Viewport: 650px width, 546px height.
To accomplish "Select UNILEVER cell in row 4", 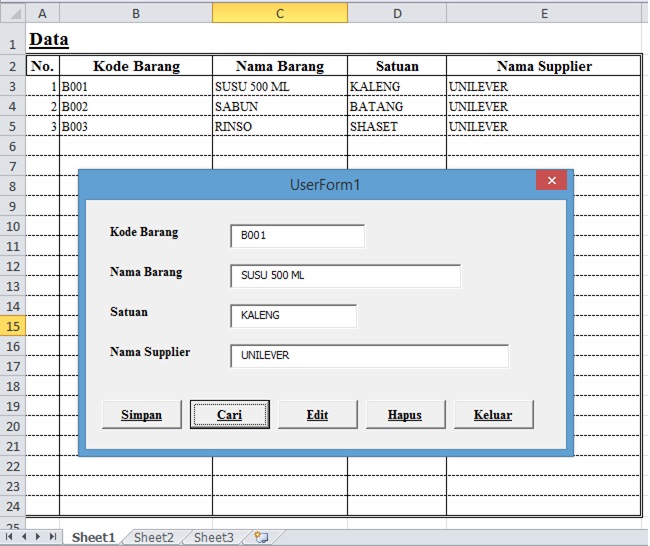I will pyautogui.click(x=544, y=106).
